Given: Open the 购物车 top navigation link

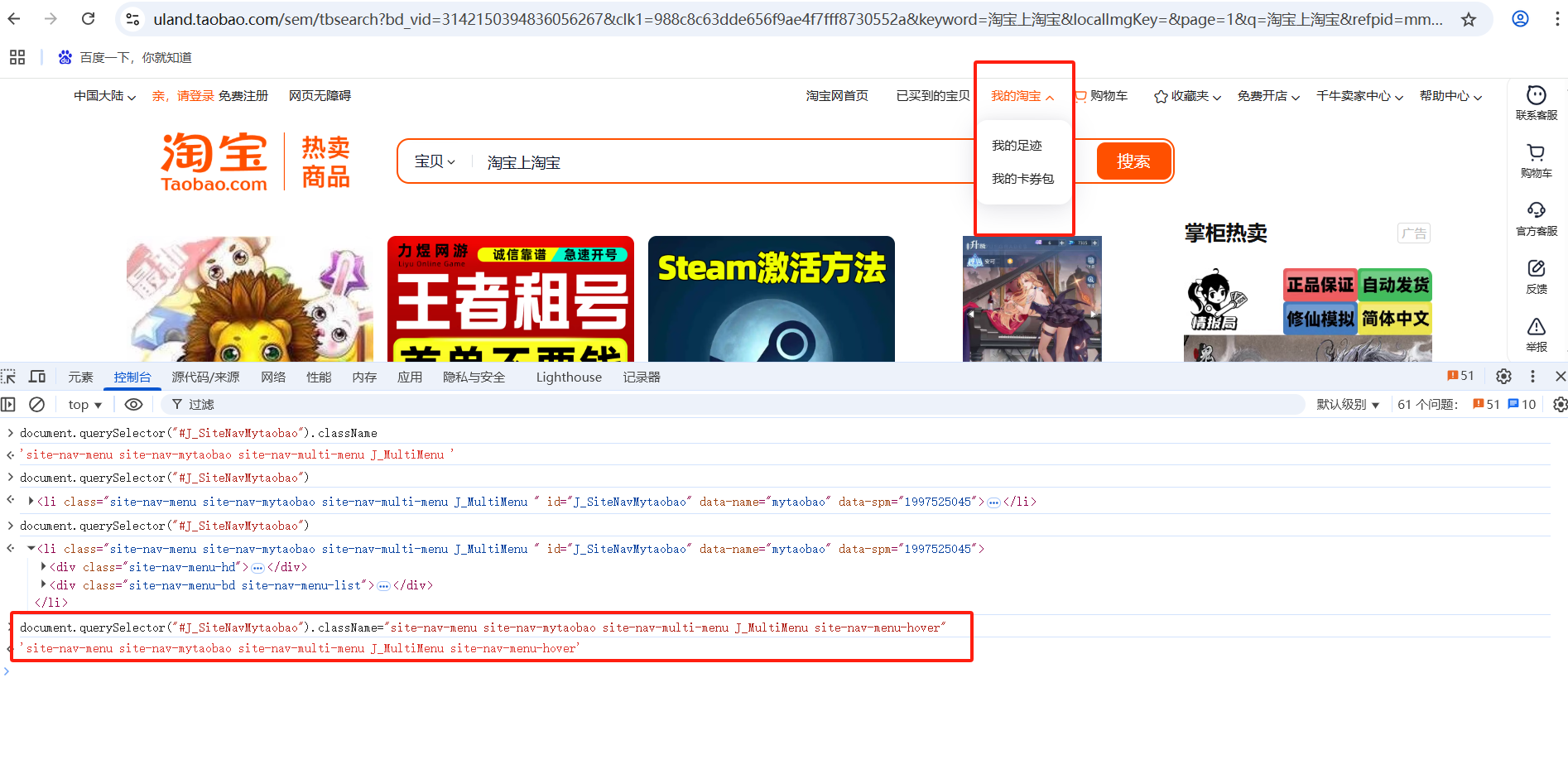Looking at the screenshot, I should coord(1101,96).
